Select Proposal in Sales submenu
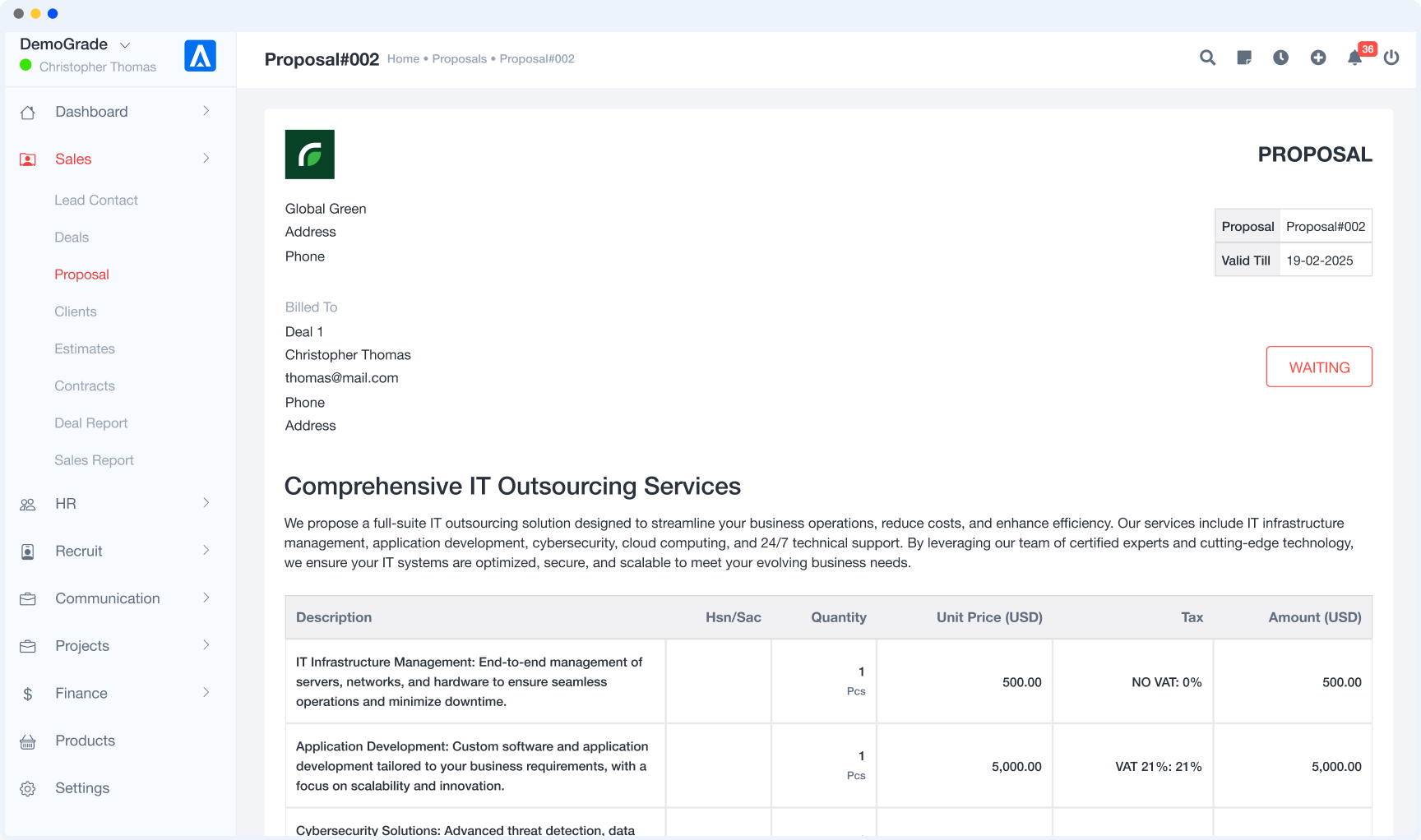1421x840 pixels. click(x=81, y=275)
